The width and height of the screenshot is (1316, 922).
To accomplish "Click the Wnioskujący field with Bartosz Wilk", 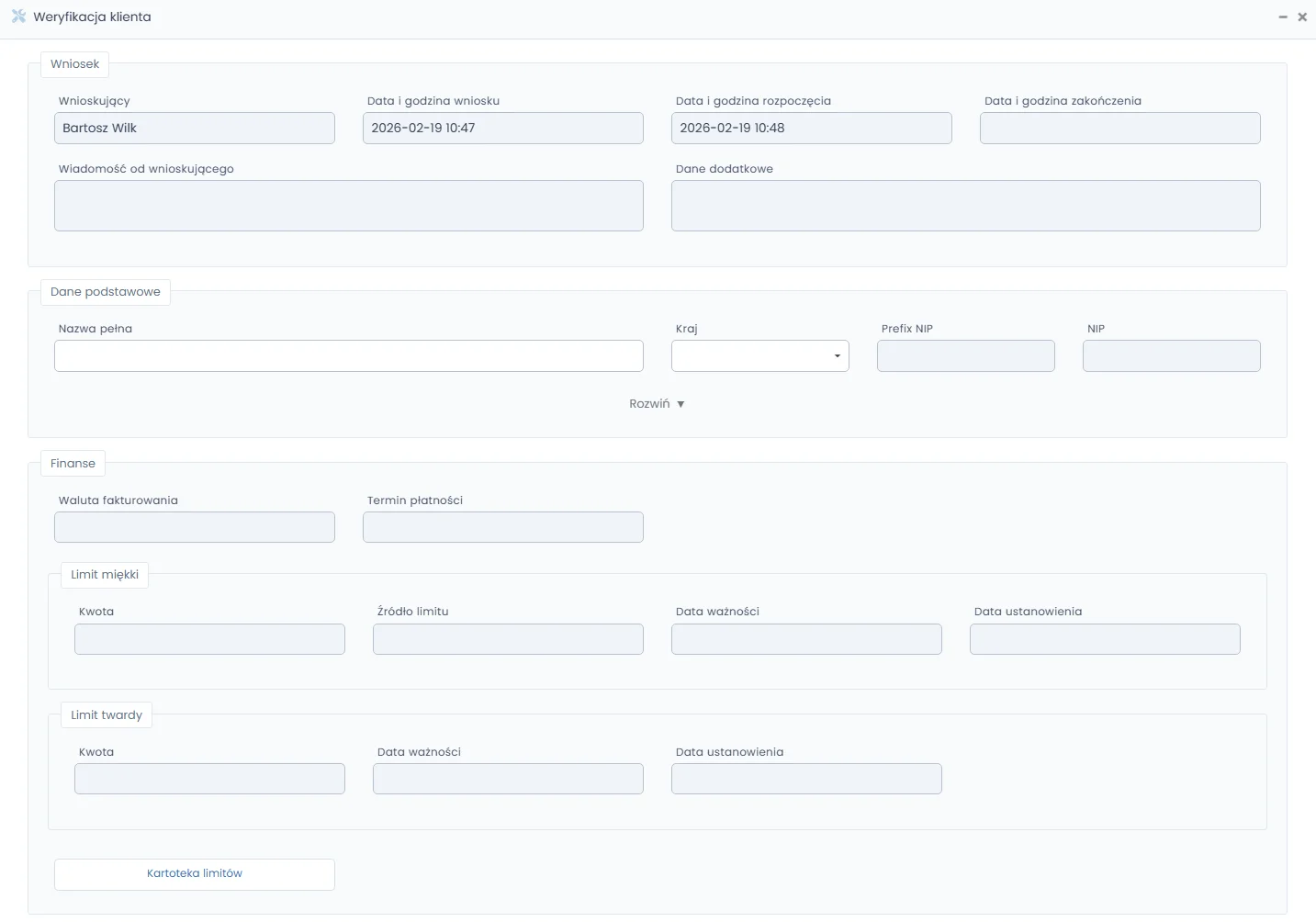I will (195, 129).
